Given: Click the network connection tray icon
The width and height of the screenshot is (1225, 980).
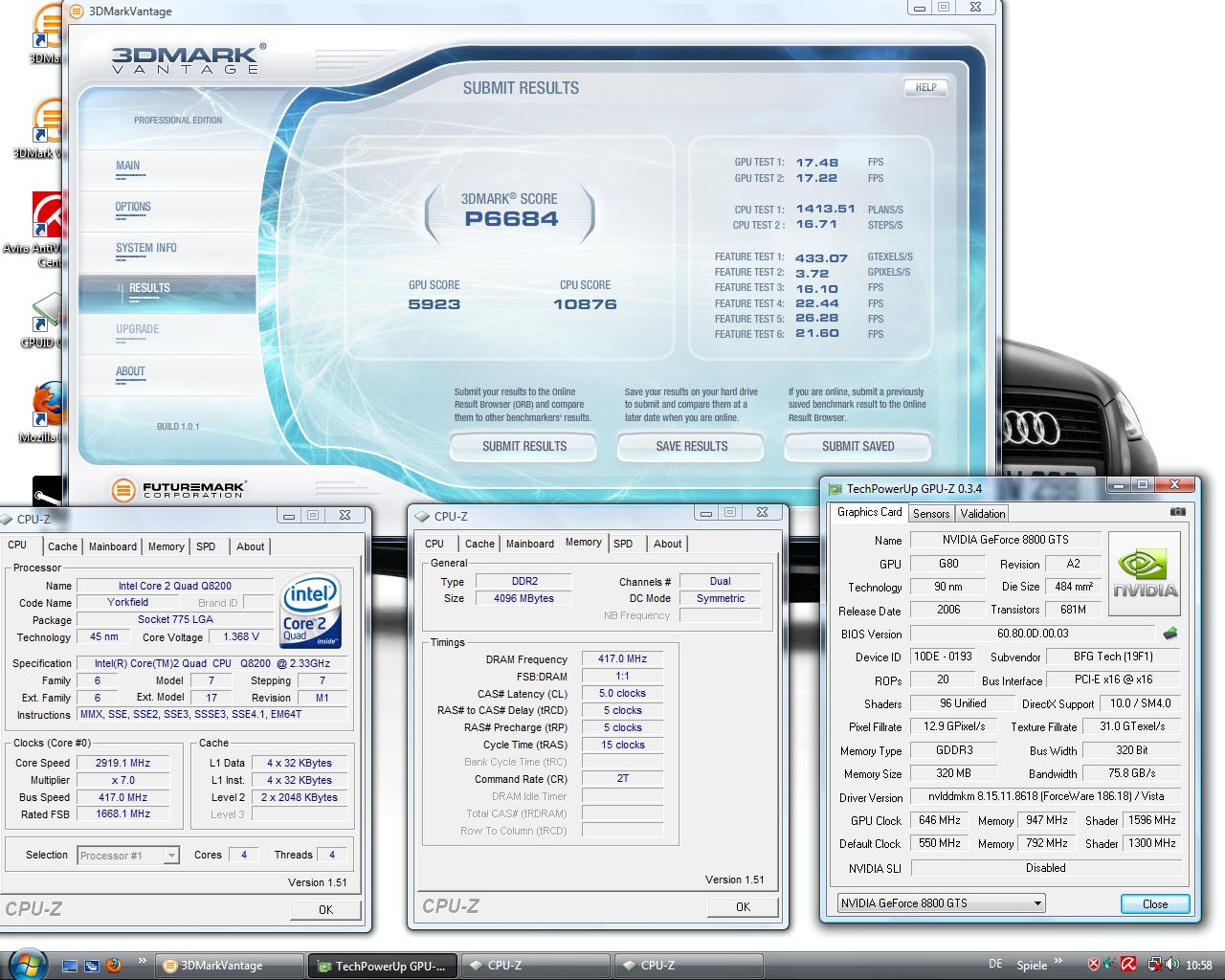Looking at the screenshot, I should point(1155,965).
